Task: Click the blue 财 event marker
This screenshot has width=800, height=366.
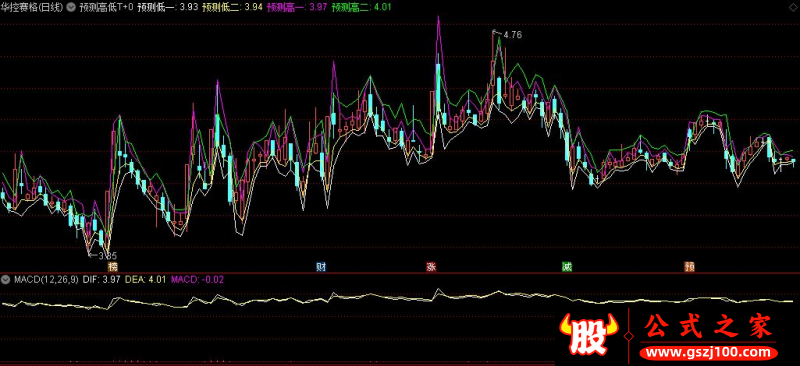Action: click(x=321, y=267)
